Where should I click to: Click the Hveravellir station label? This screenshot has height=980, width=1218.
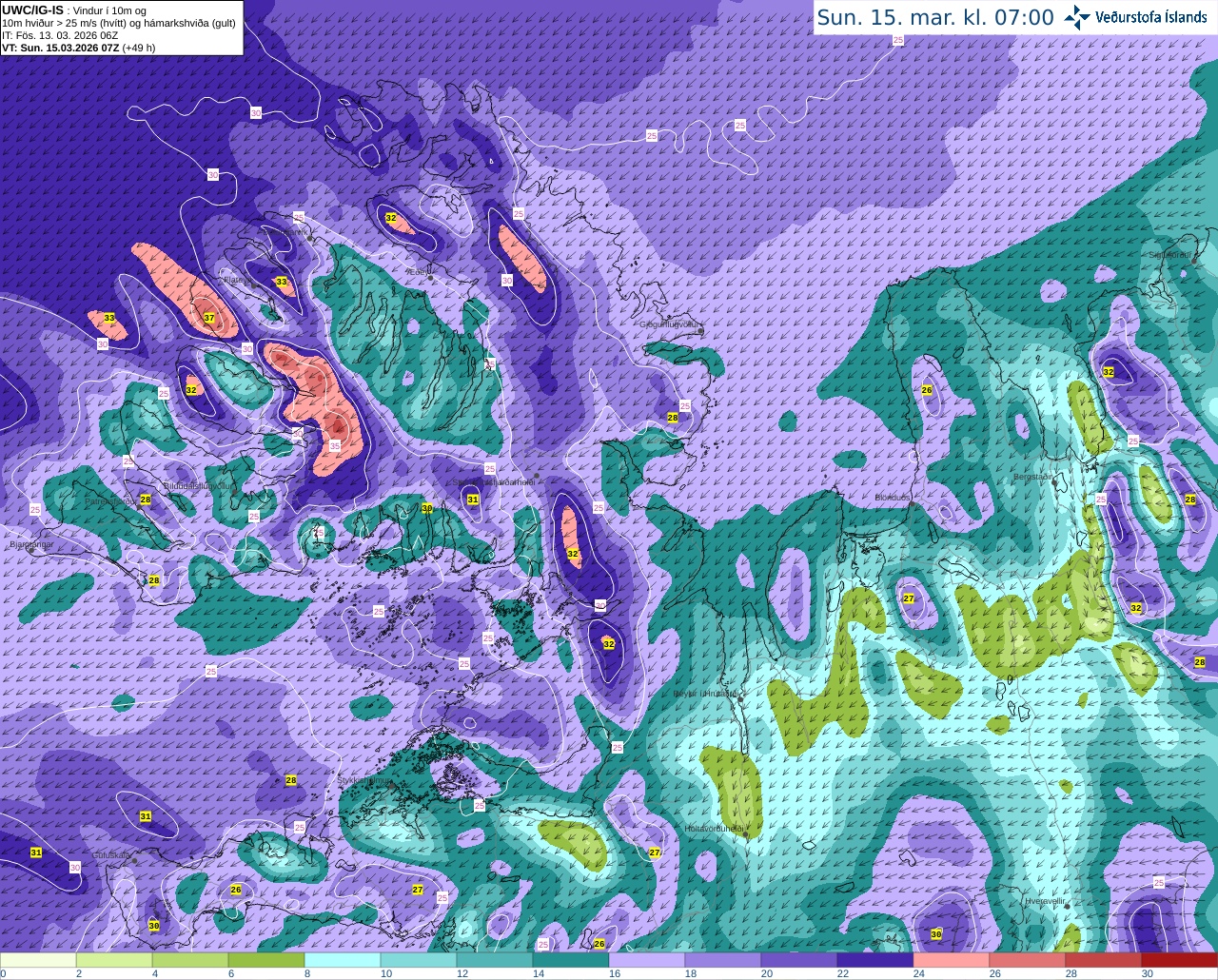[1045, 900]
